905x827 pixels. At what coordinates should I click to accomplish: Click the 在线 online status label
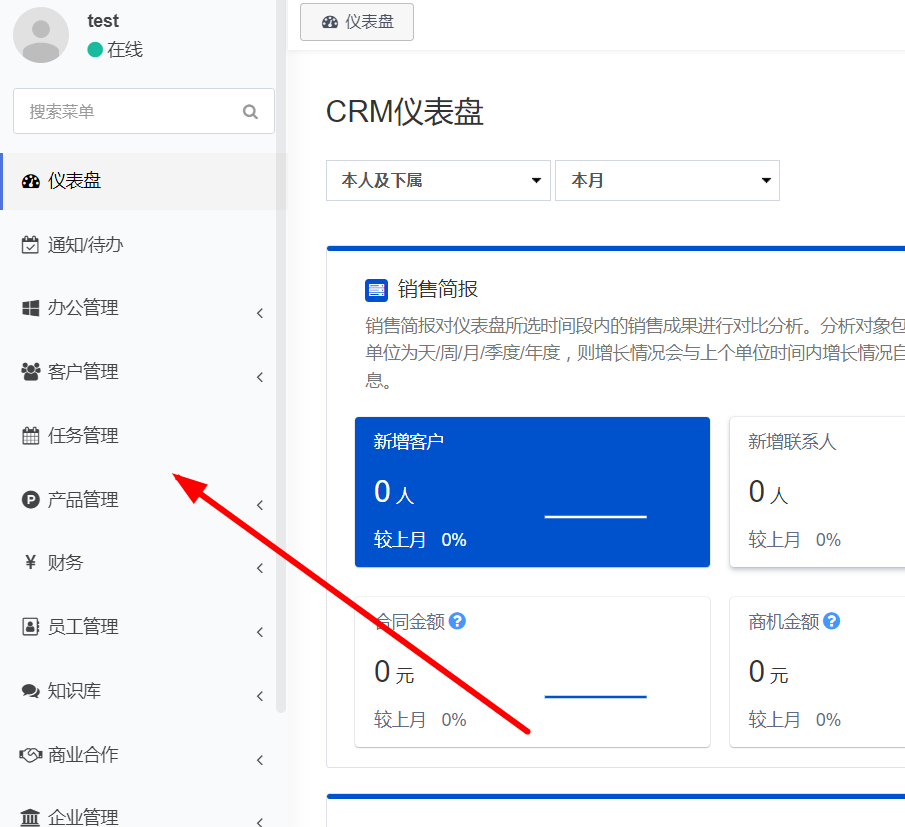[125, 50]
